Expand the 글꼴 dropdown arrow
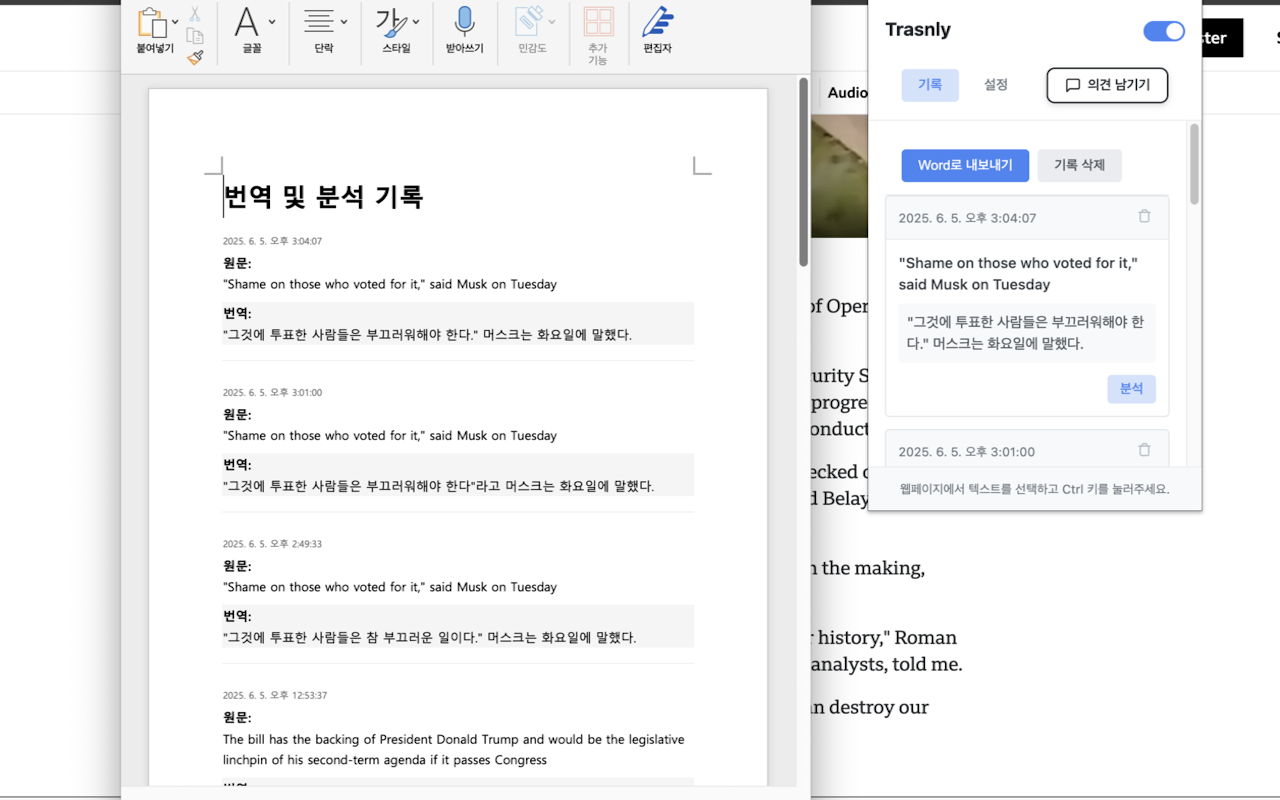The width and height of the screenshot is (1280, 800). (271, 21)
